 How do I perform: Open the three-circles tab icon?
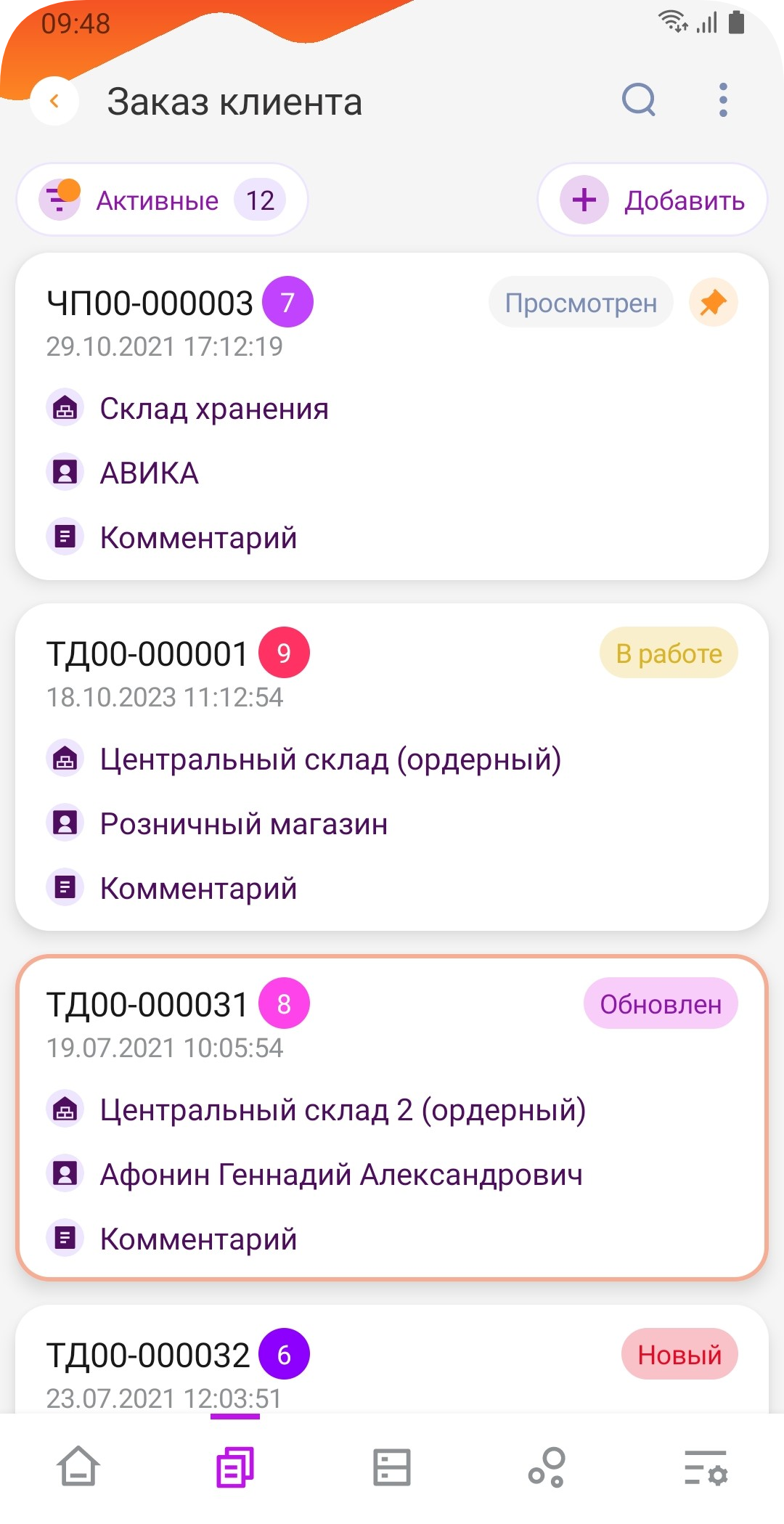click(x=547, y=1467)
